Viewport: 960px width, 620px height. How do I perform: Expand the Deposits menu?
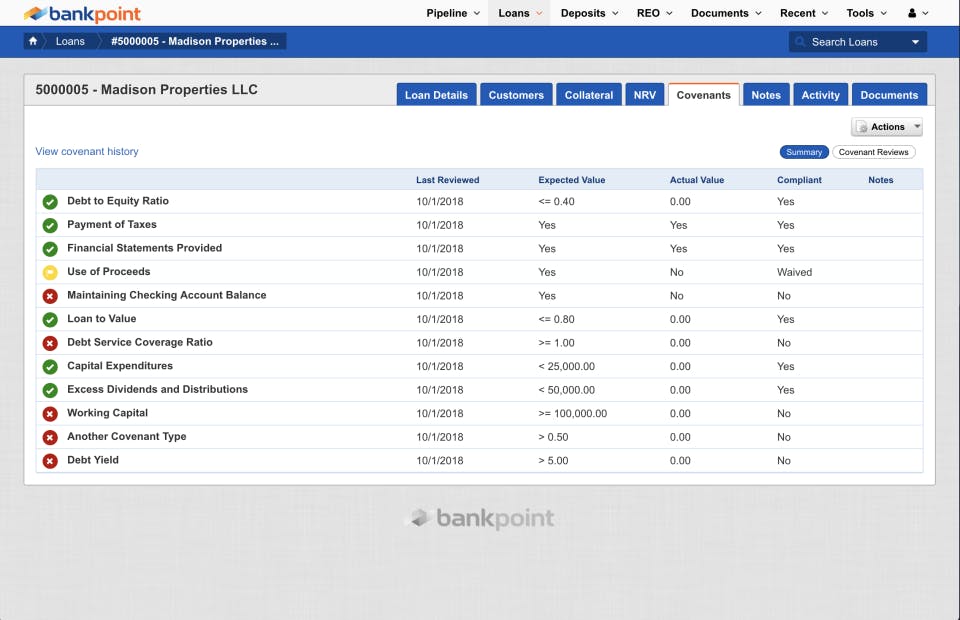point(589,13)
